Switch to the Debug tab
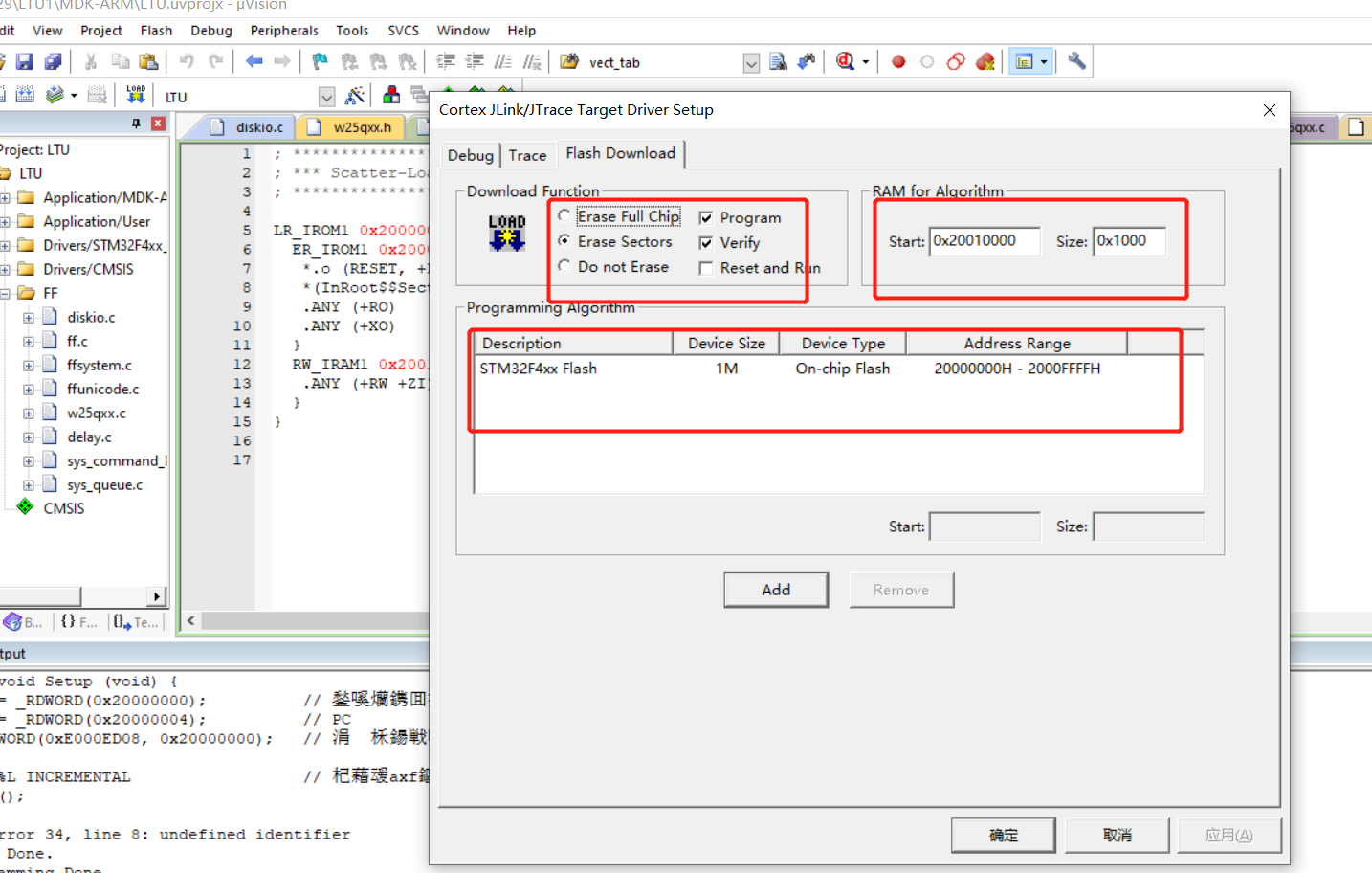Viewport: 1372px width, 873px height. pos(471,155)
